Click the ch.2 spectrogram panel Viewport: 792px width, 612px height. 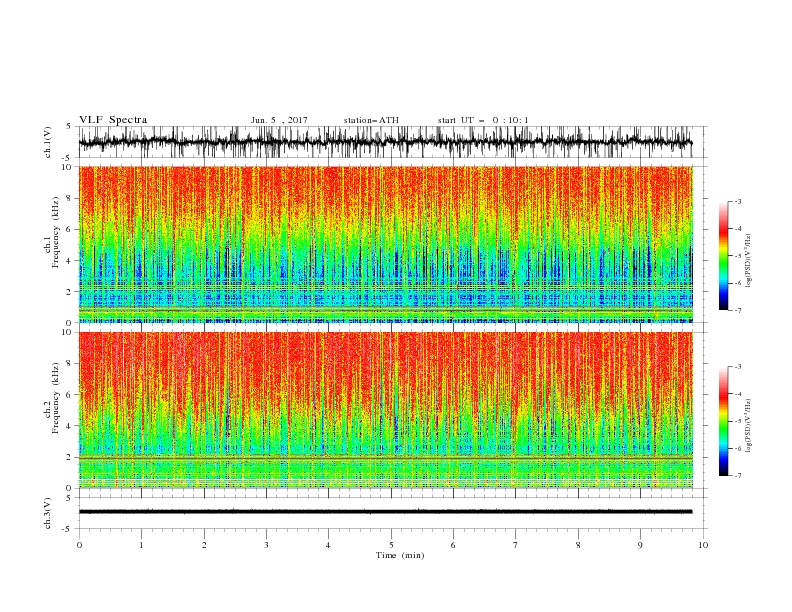pos(385,410)
